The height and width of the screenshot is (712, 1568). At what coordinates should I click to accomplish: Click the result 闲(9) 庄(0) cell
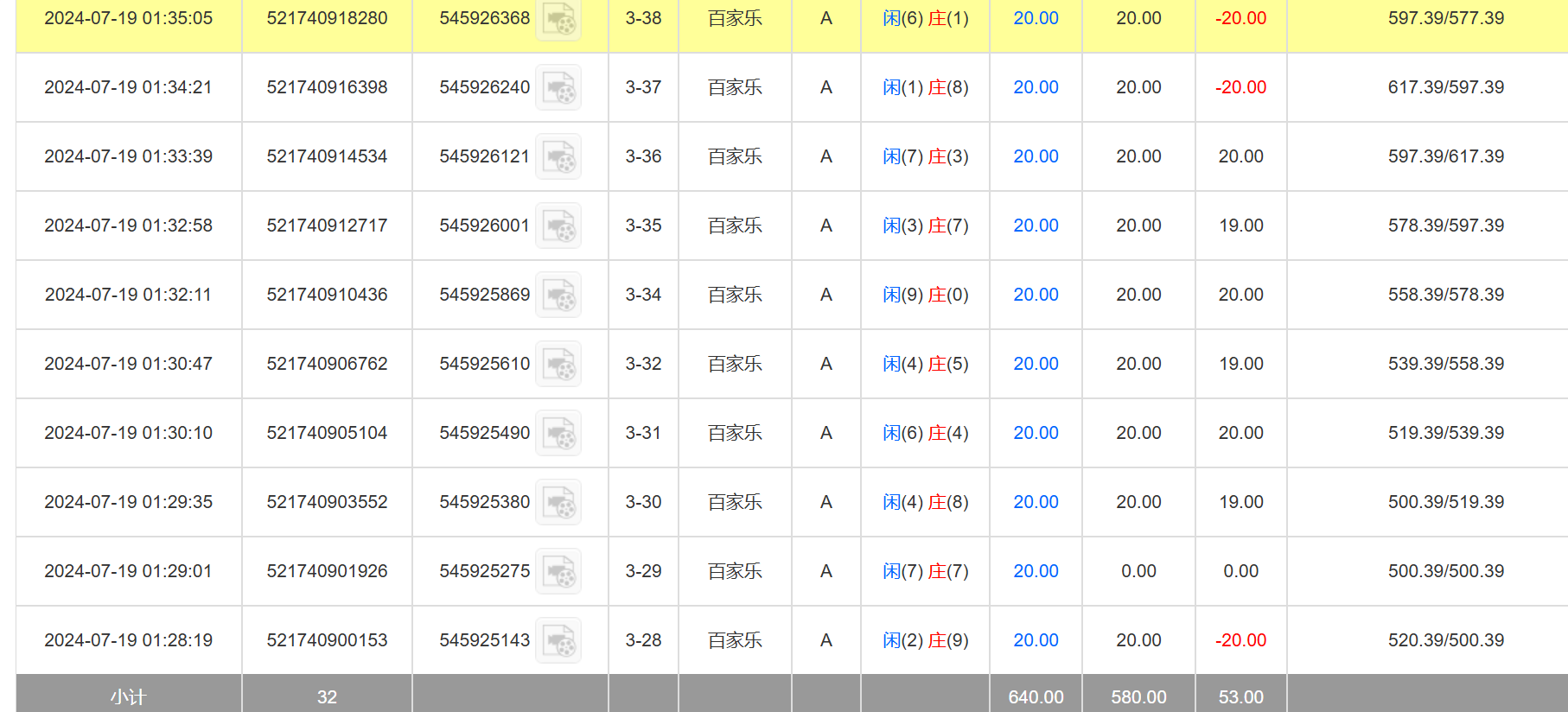pos(925,295)
